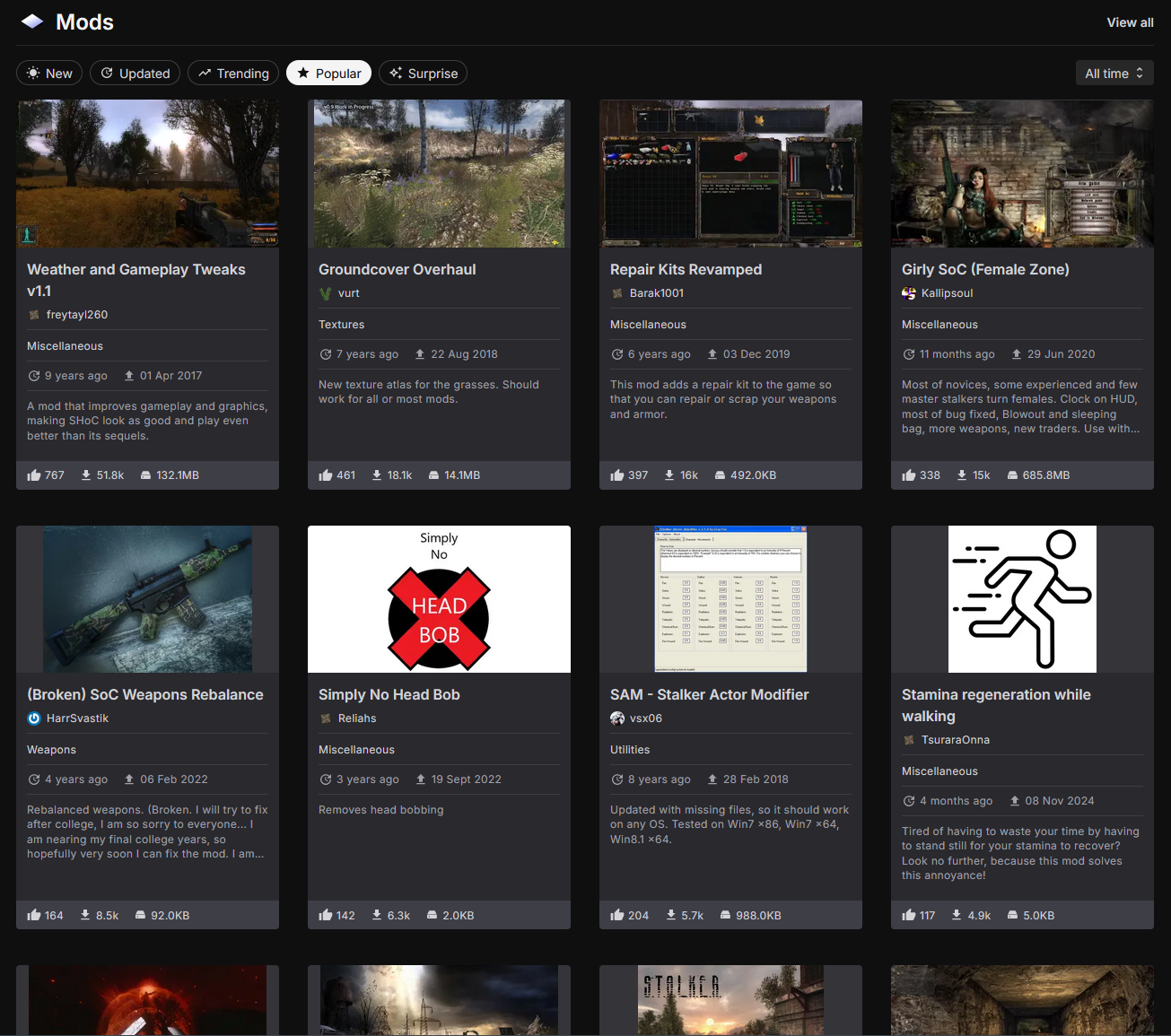The width and height of the screenshot is (1171, 1036).
Task: Click the View all link
Action: click(1130, 22)
